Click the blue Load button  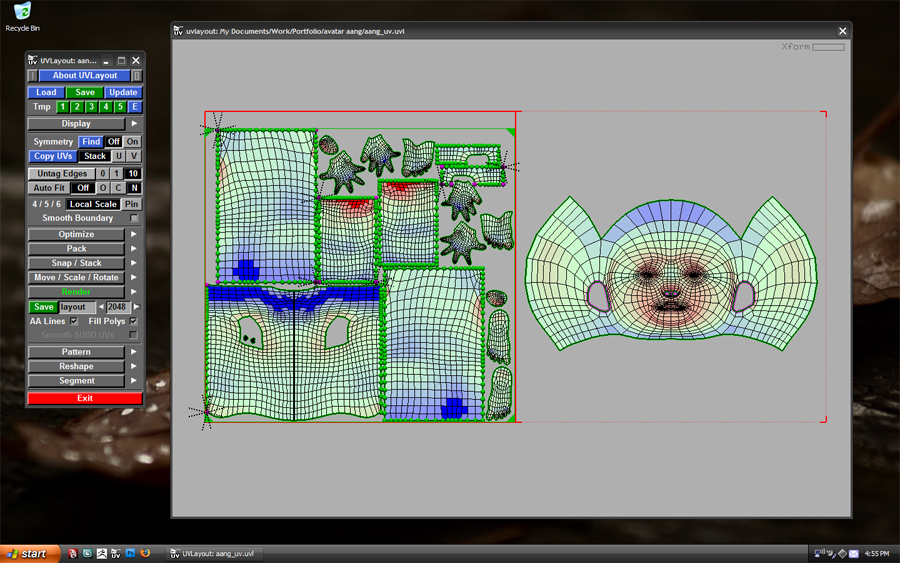coord(46,92)
